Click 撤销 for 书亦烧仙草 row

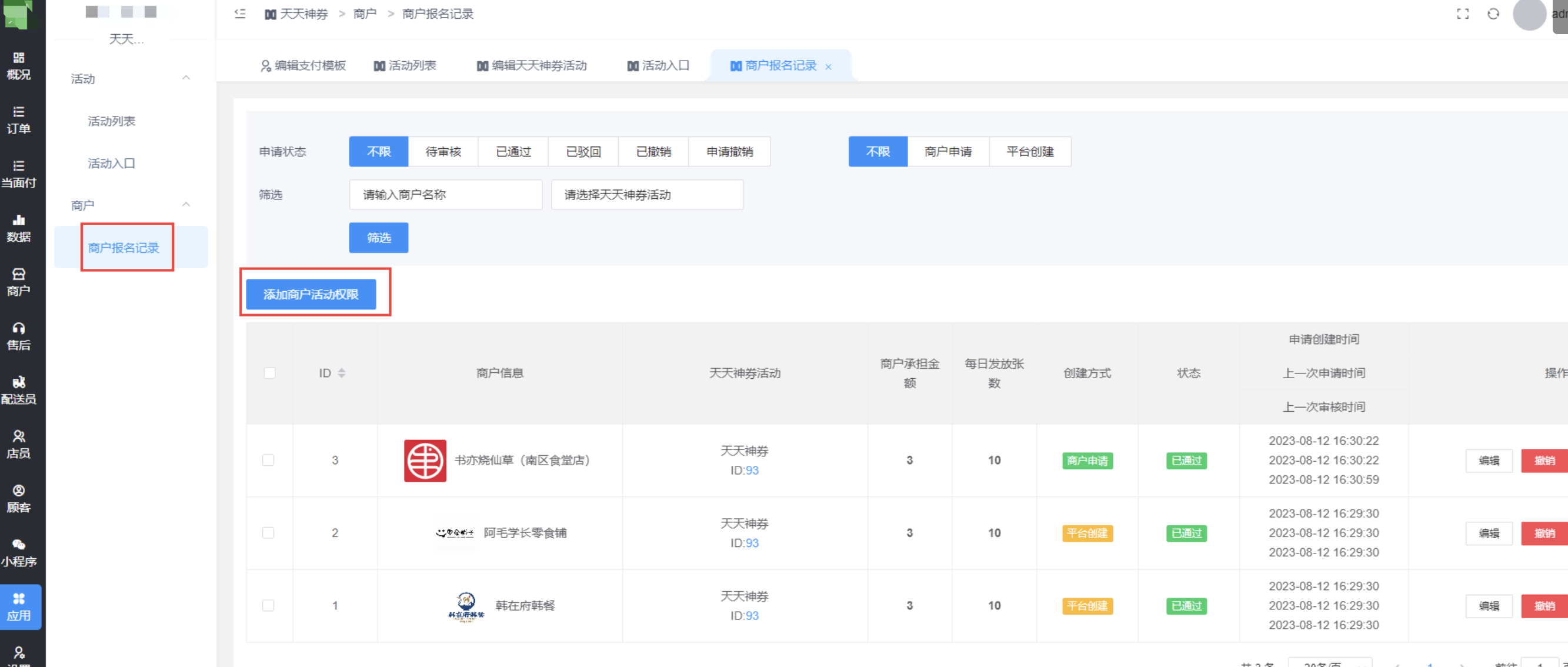pos(1544,461)
